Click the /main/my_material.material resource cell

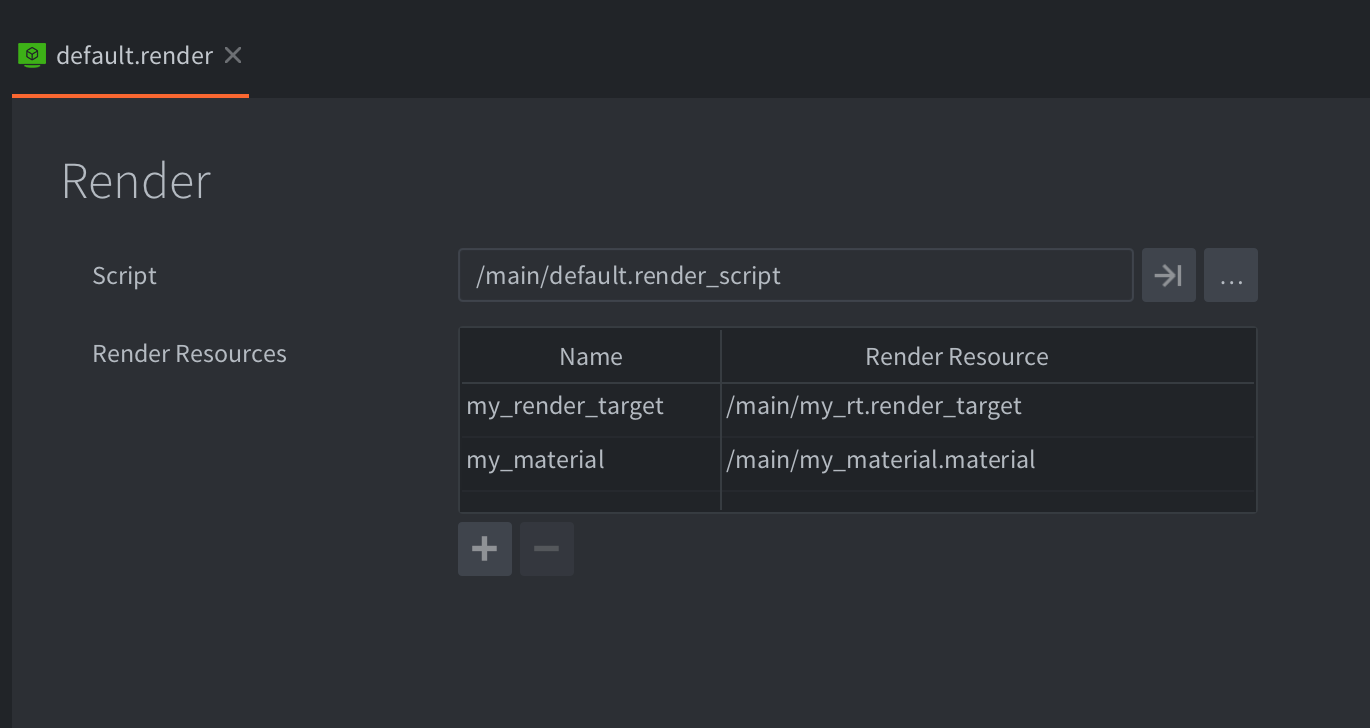click(880, 459)
